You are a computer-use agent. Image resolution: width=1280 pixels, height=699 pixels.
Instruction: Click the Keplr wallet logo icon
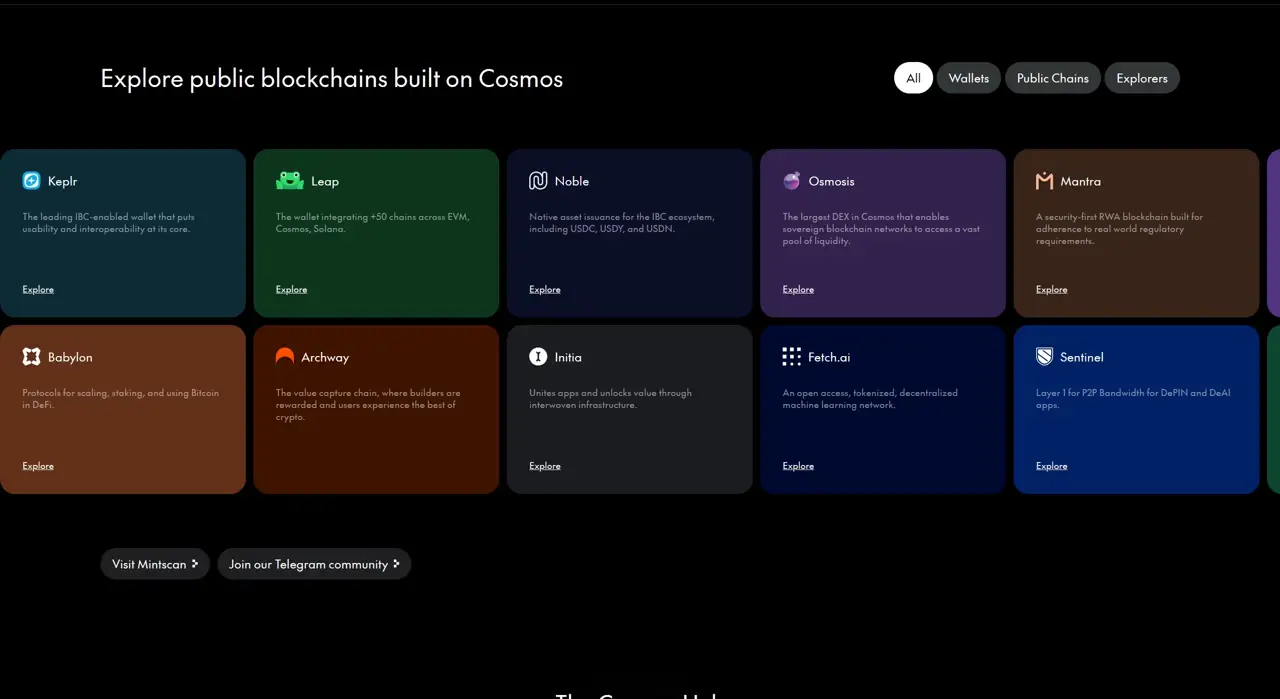coord(31,181)
